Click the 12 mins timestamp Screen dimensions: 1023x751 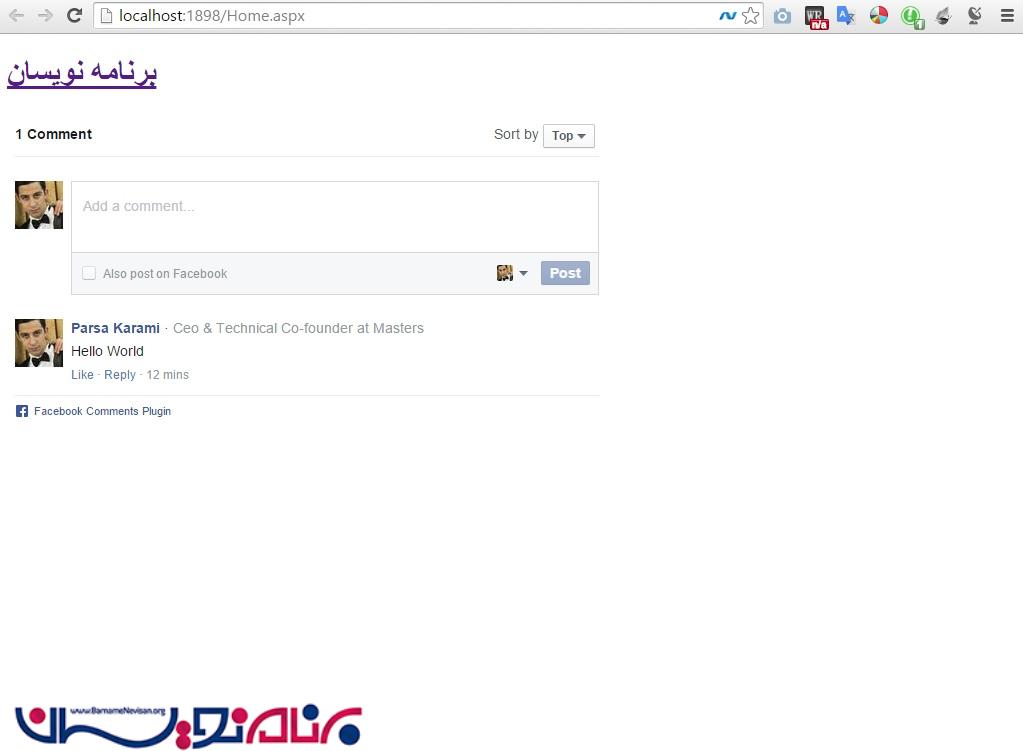[x=168, y=375]
